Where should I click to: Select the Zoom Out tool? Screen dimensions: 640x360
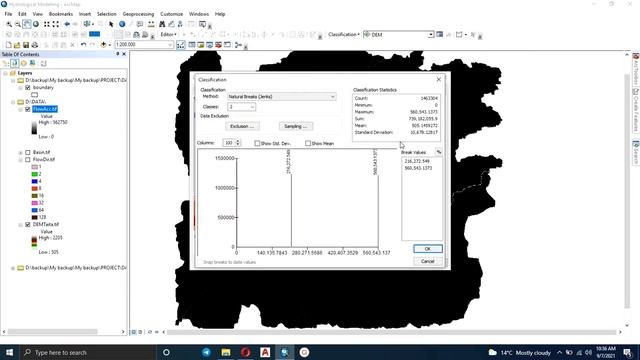pyautogui.click(x=18, y=24)
